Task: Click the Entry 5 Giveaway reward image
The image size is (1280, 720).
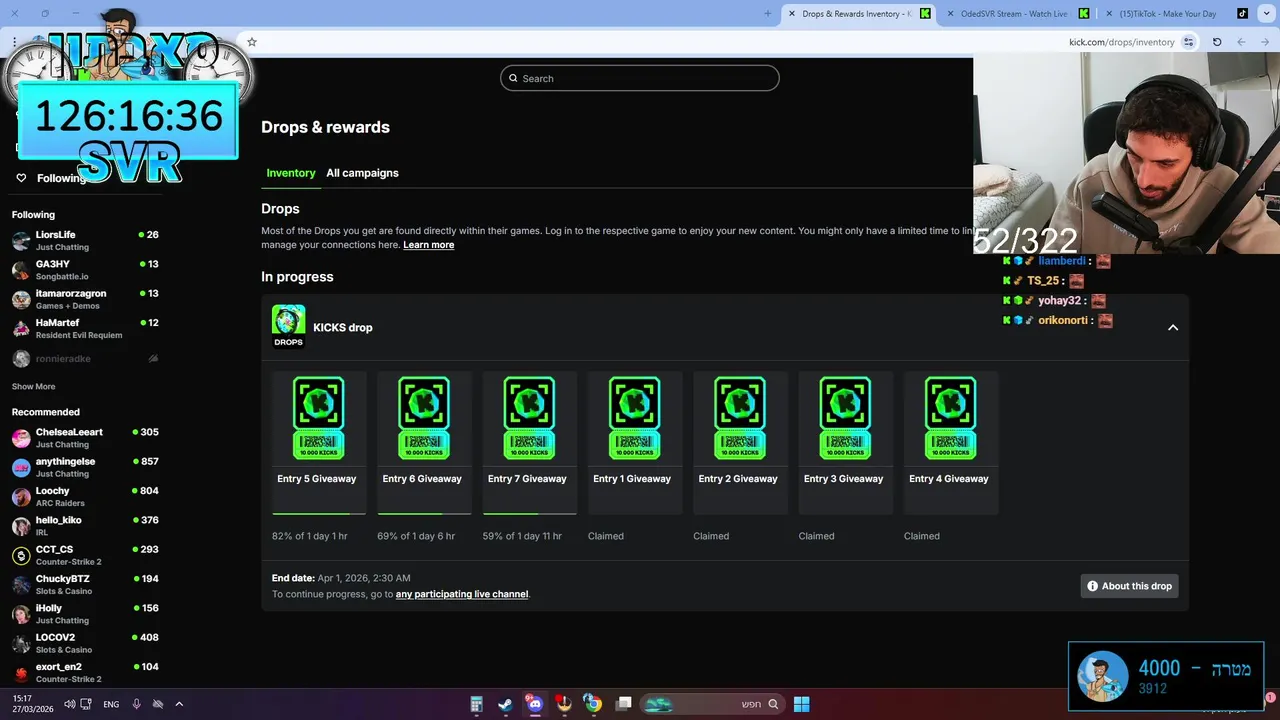Action: (x=318, y=418)
